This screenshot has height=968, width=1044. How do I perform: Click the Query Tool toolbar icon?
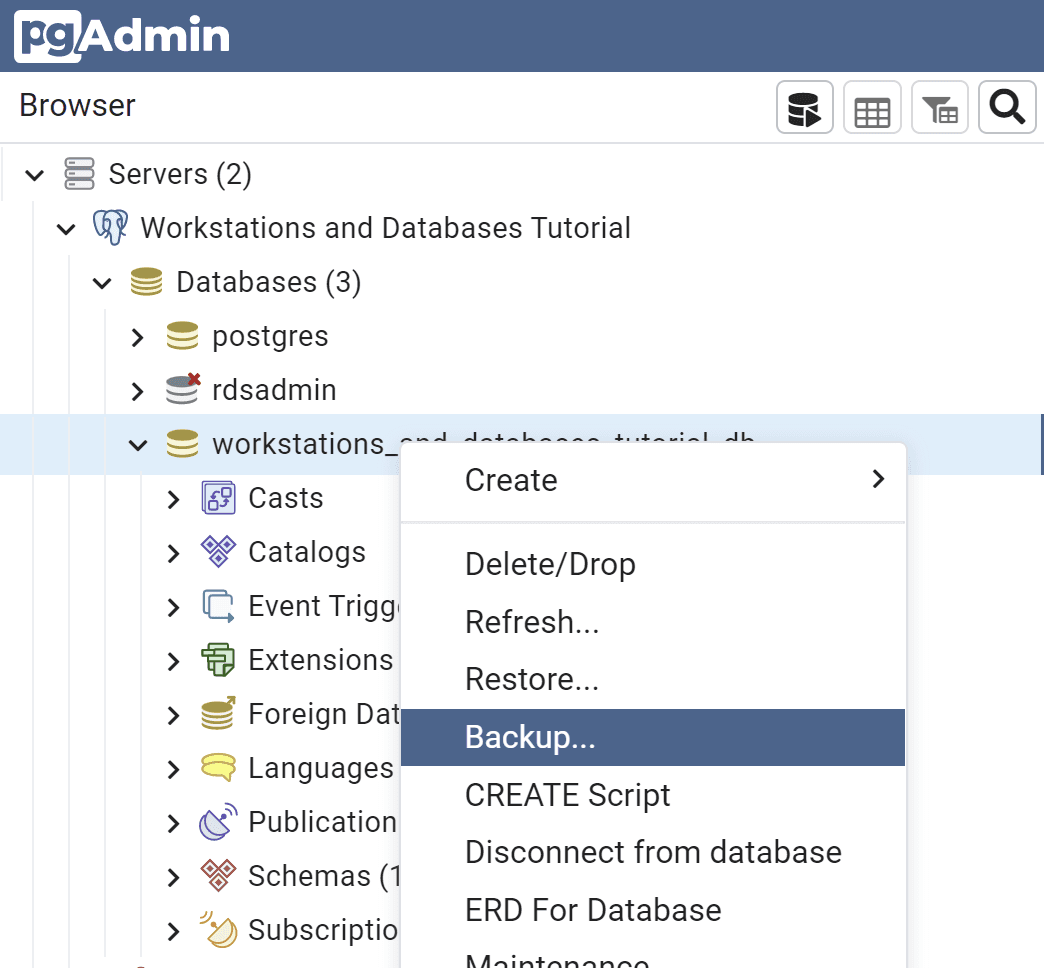[x=805, y=108]
